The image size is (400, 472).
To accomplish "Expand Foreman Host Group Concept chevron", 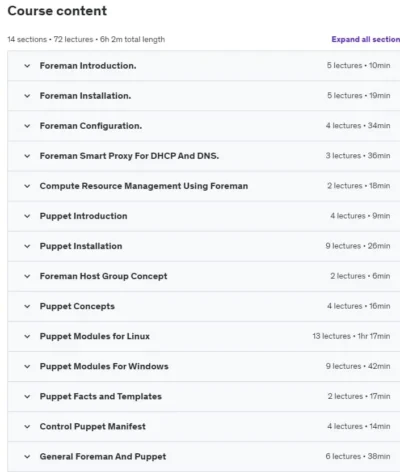I will coord(27,276).
